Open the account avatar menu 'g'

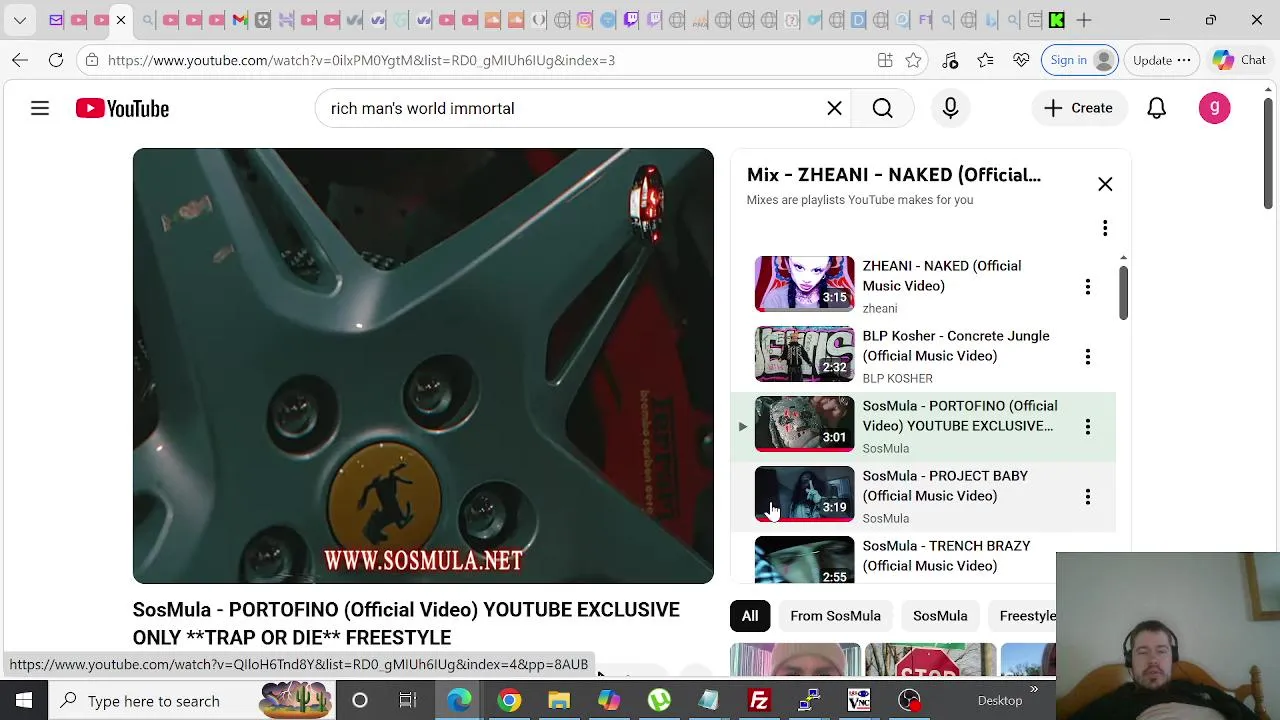point(1214,108)
